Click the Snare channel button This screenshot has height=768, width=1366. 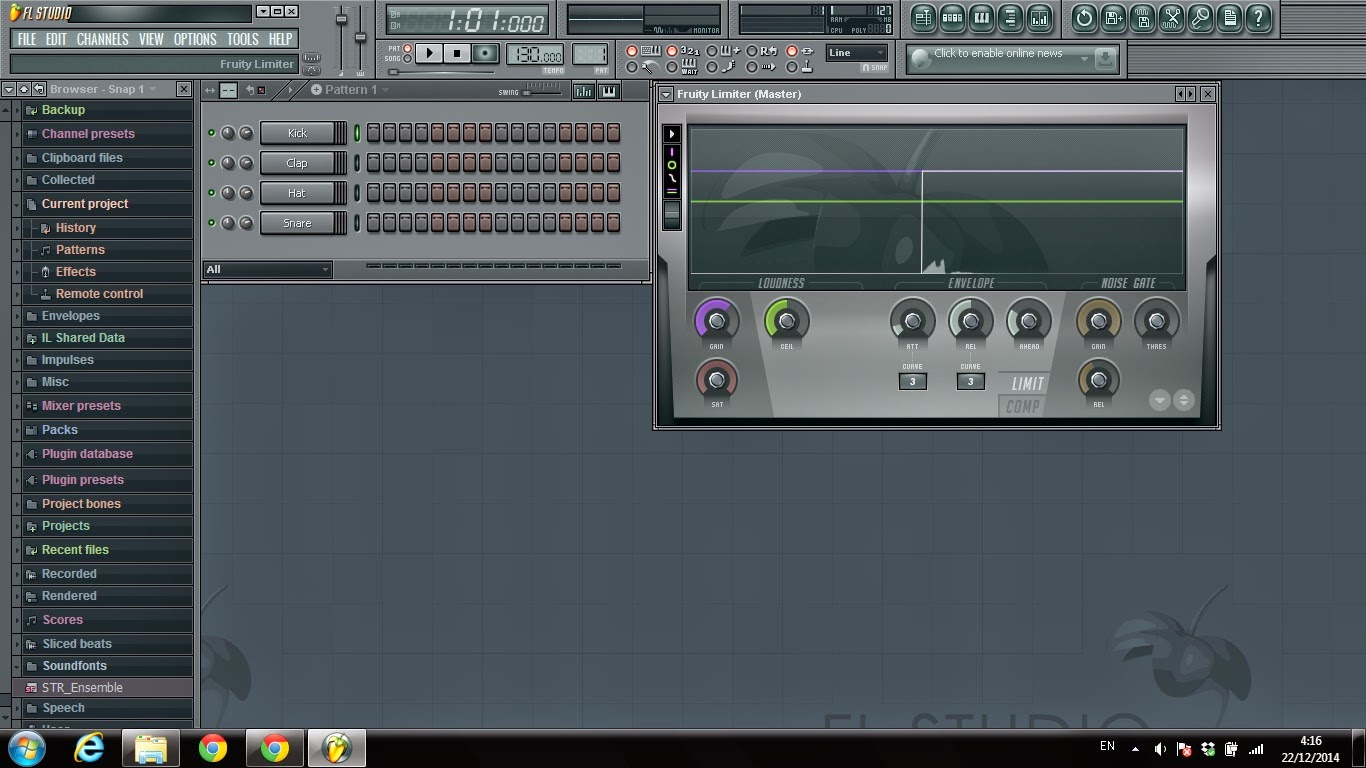pos(297,223)
